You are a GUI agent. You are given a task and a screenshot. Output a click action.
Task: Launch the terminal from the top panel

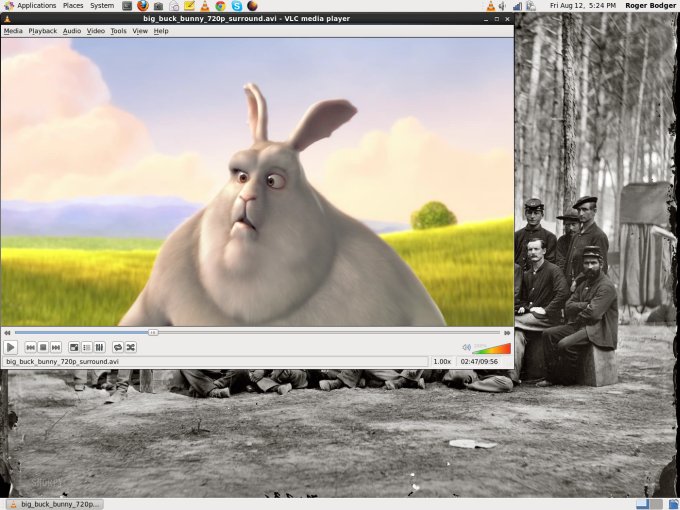(x=127, y=6)
